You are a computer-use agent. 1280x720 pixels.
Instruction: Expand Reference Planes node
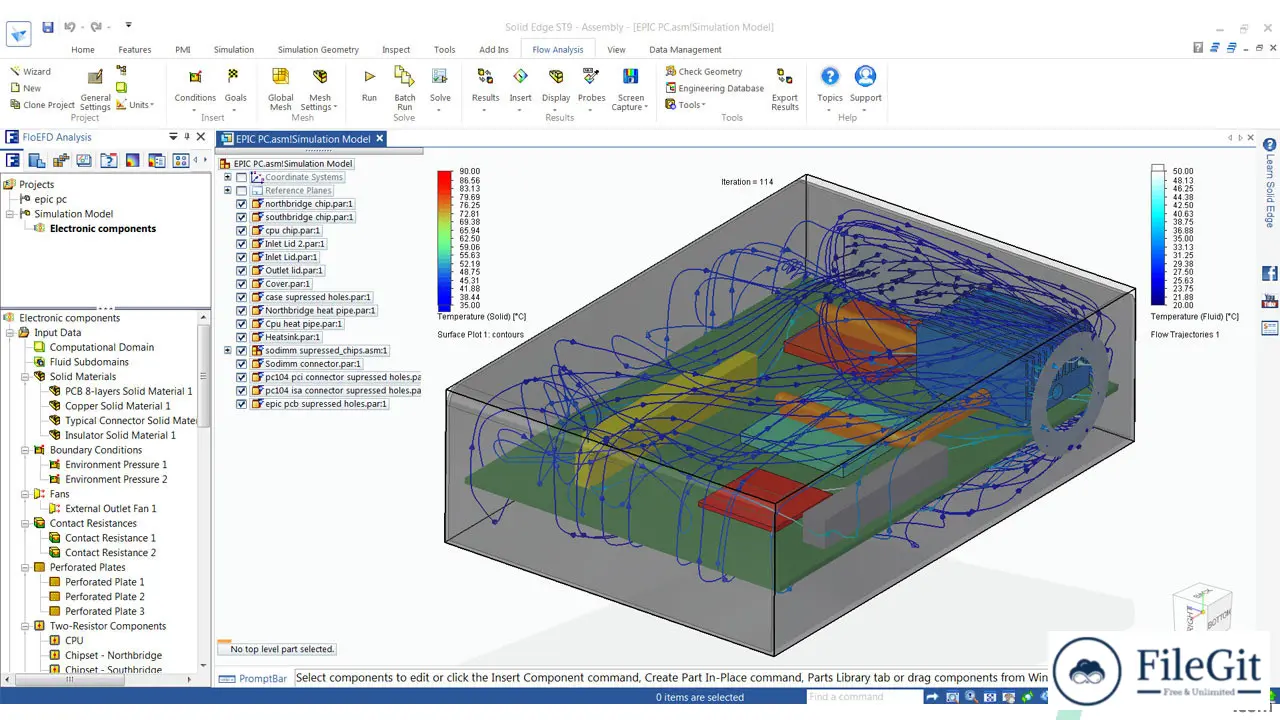point(228,190)
